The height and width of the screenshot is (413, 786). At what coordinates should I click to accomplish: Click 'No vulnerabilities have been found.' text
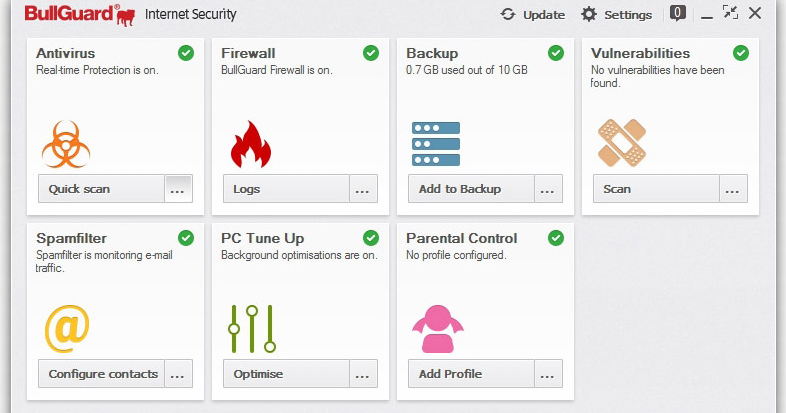pyautogui.click(x=657, y=76)
